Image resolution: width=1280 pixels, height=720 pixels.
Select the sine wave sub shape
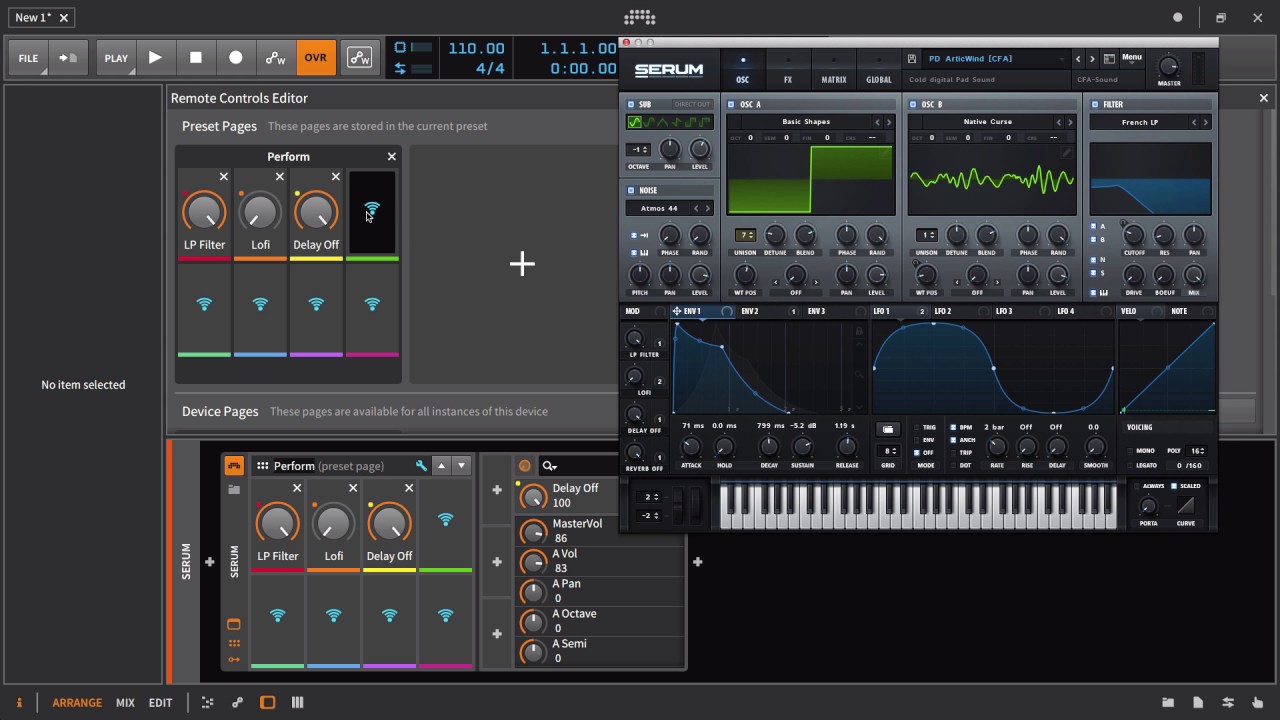(x=634, y=122)
